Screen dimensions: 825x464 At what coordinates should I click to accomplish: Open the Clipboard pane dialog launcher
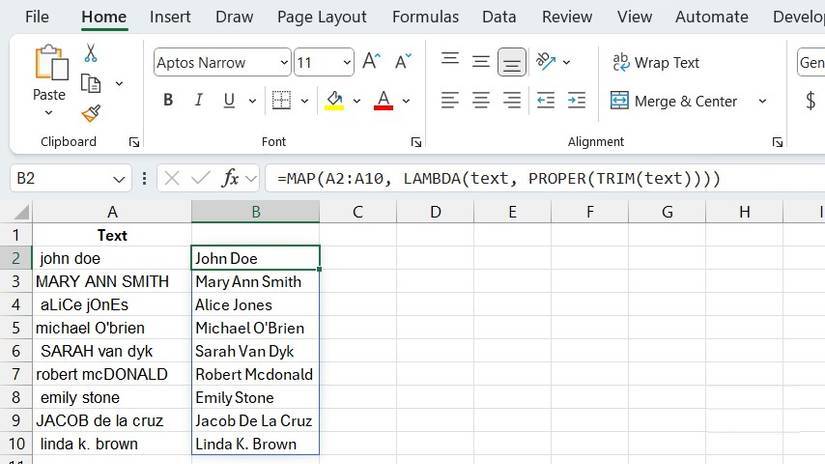[x=134, y=142]
